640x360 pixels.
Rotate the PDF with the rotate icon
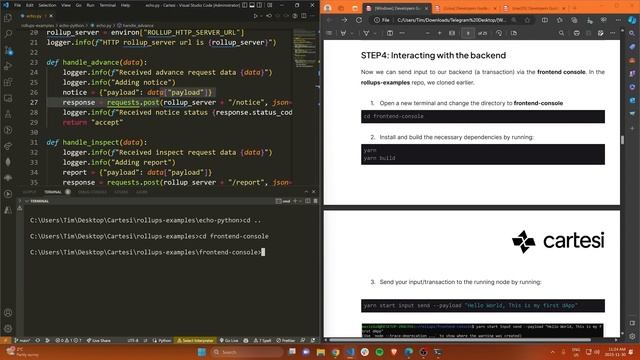click(x=499, y=33)
